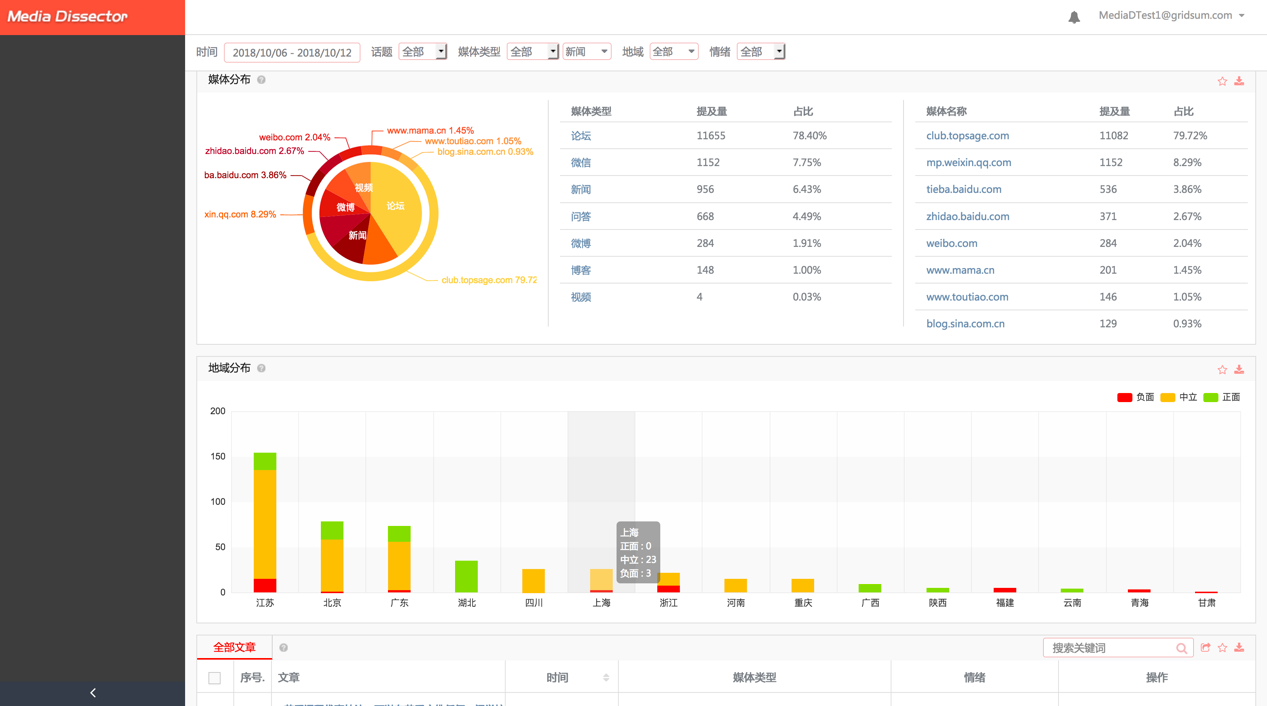Viewport: 1267px width, 706px height.
Task: Favorite the 媒体分布 panel with star icon
Action: pyautogui.click(x=1222, y=81)
